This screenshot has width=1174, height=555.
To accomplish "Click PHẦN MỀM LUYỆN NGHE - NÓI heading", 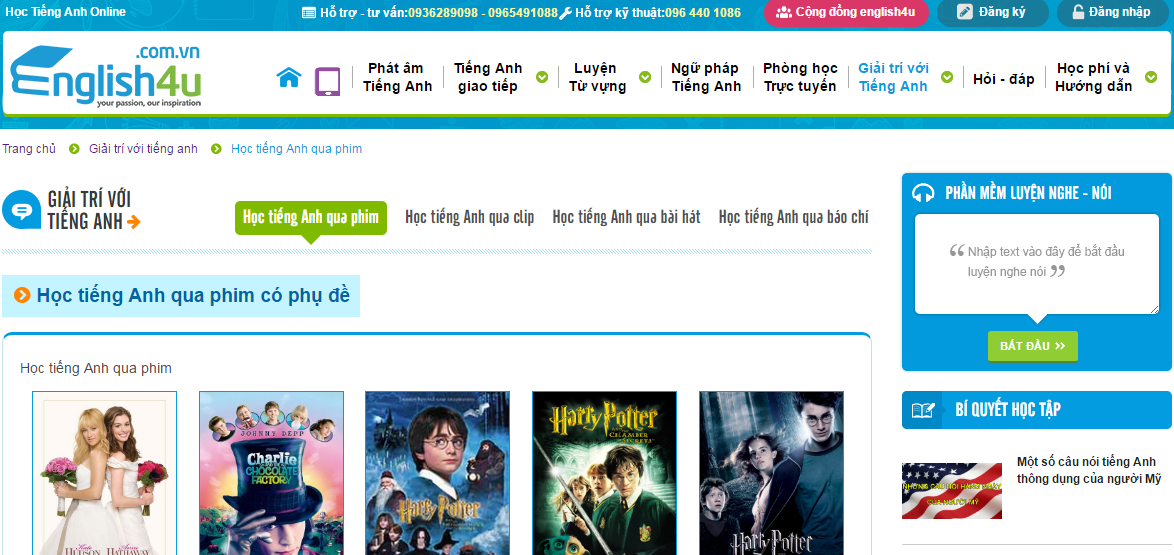I will tap(1028, 193).
